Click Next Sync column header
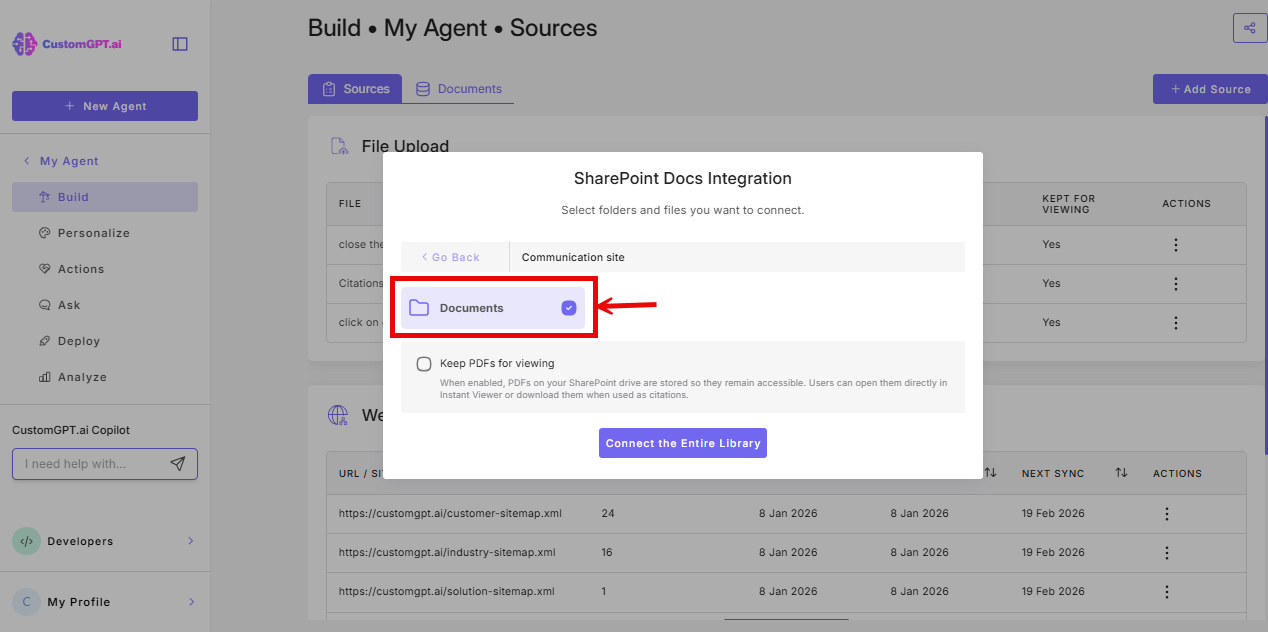Image resolution: width=1268 pixels, height=632 pixels. pyautogui.click(x=1053, y=473)
